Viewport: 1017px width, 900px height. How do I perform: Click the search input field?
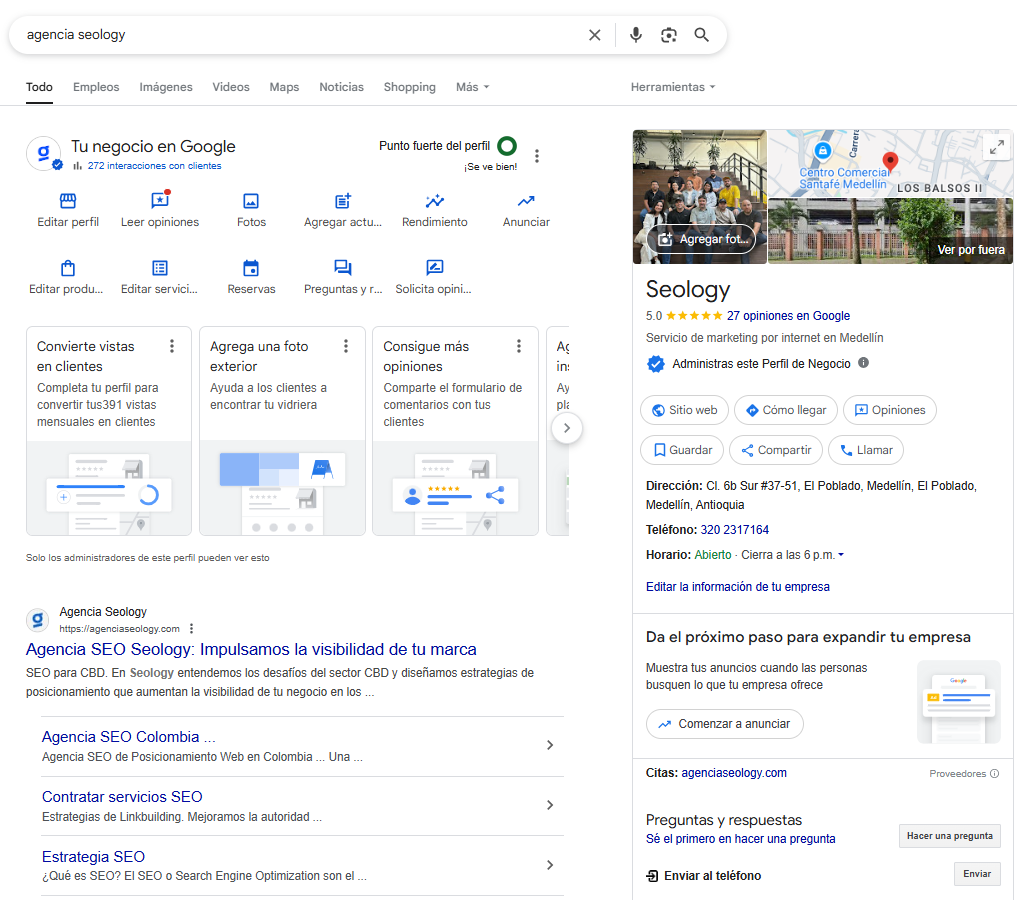pos(300,35)
